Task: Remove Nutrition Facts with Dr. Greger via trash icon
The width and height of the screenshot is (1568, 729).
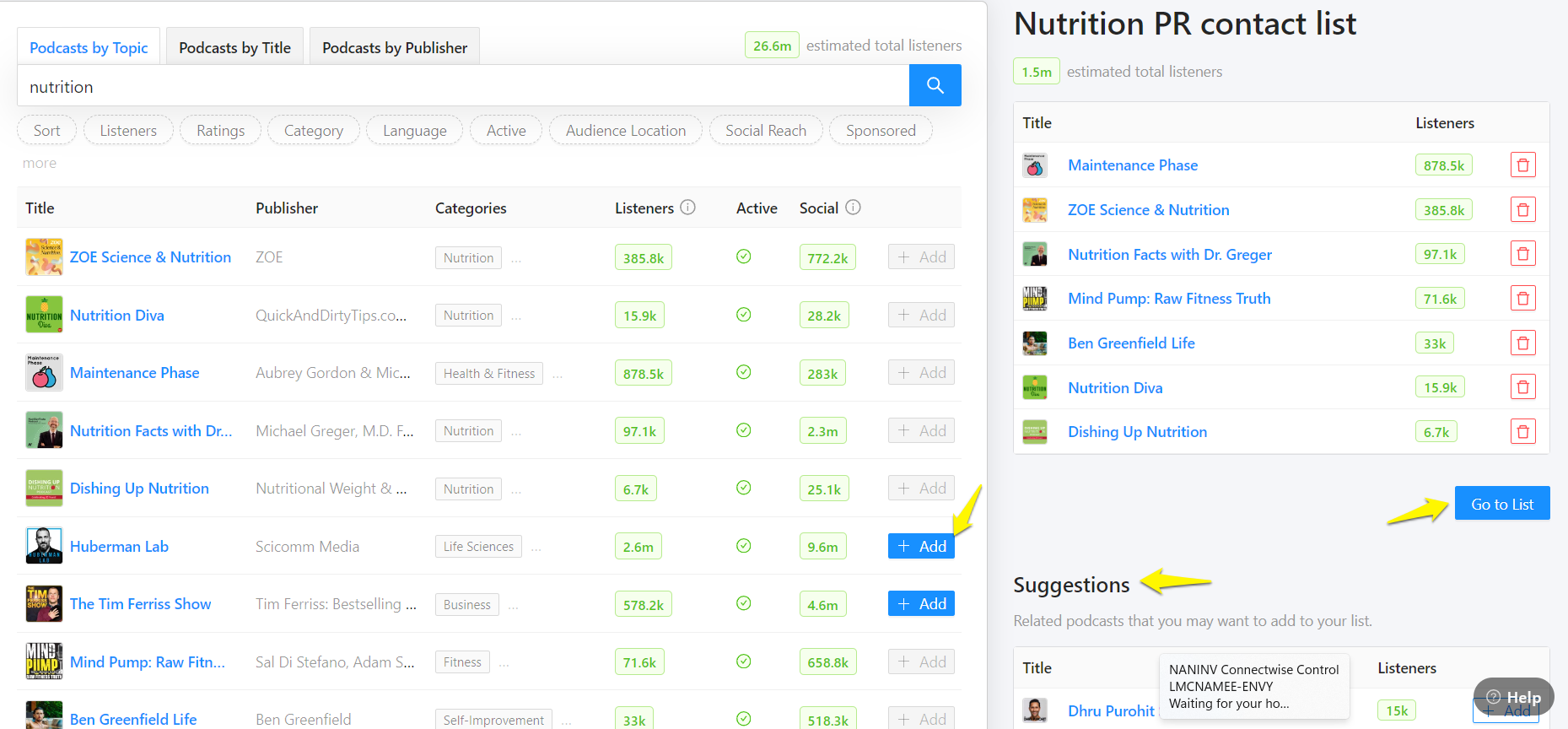Action: coord(1522,254)
